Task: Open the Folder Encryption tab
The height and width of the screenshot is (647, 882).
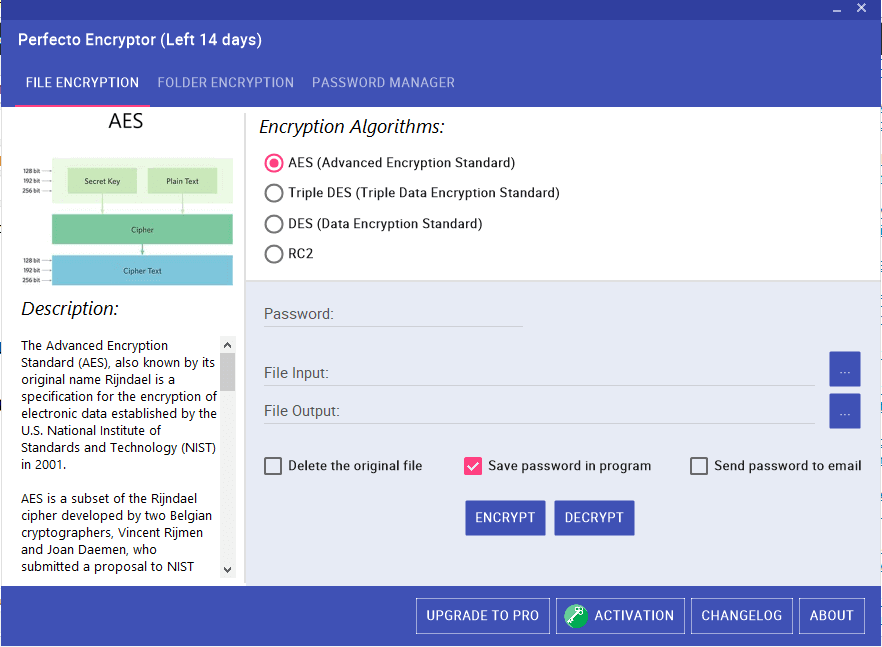Action: pos(226,83)
